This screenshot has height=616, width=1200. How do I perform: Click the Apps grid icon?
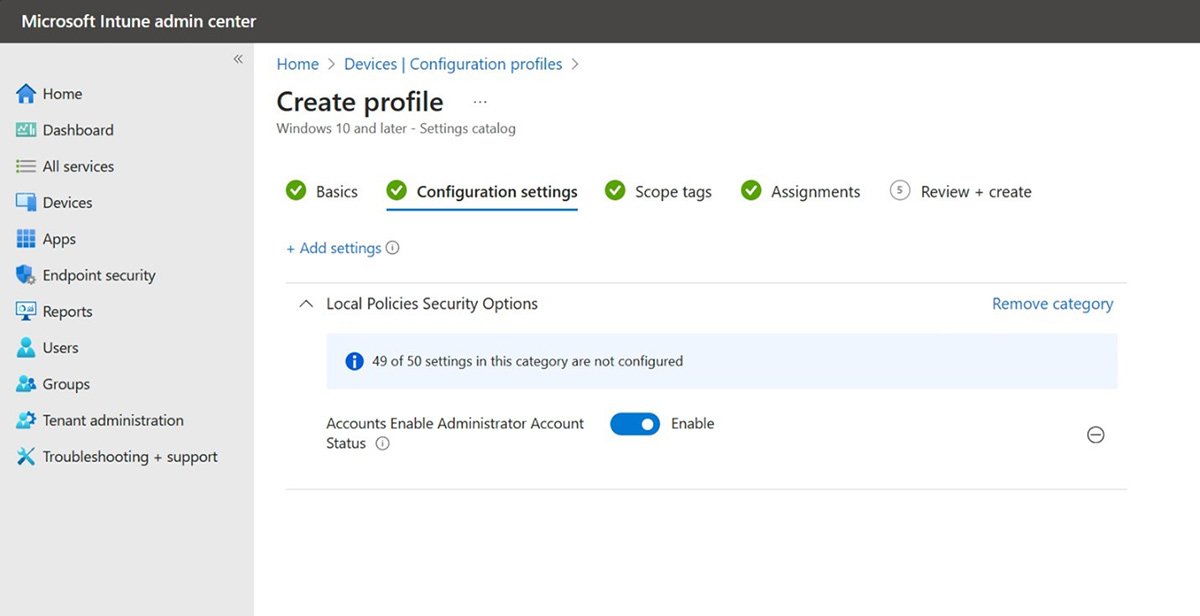tap(26, 239)
